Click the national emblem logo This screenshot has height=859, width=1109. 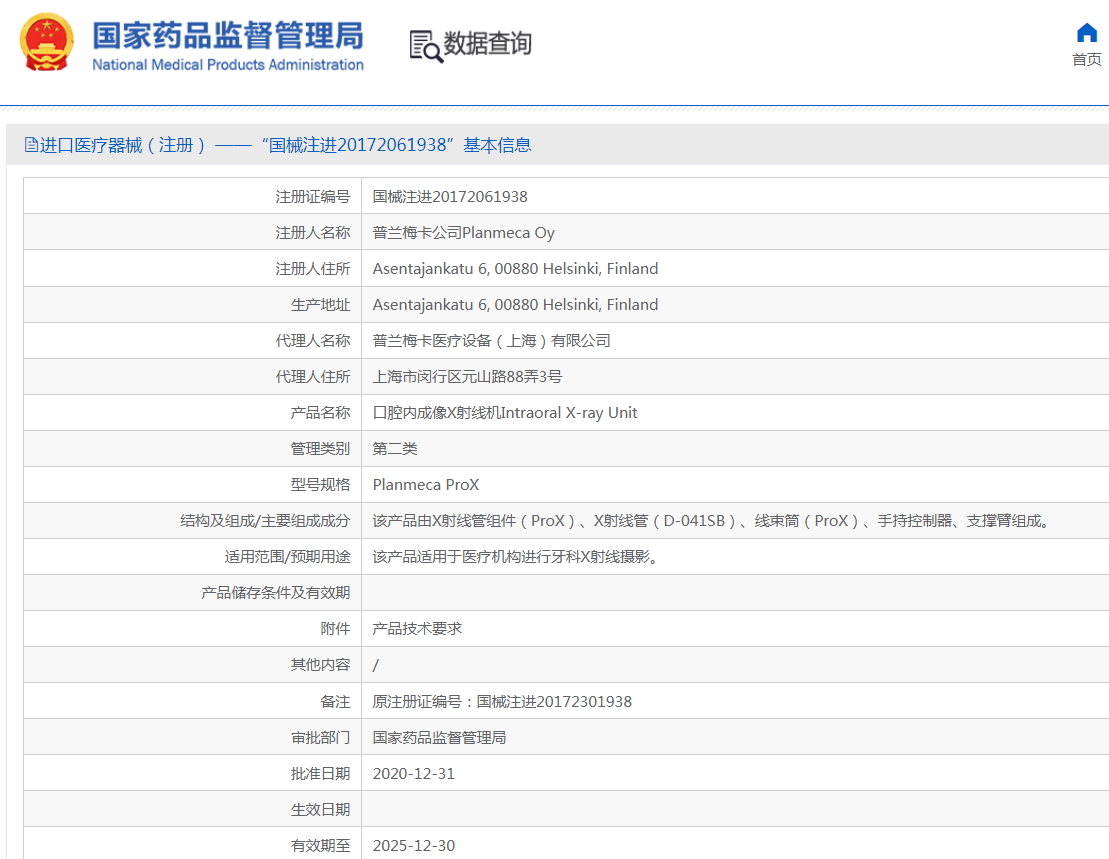coord(47,42)
